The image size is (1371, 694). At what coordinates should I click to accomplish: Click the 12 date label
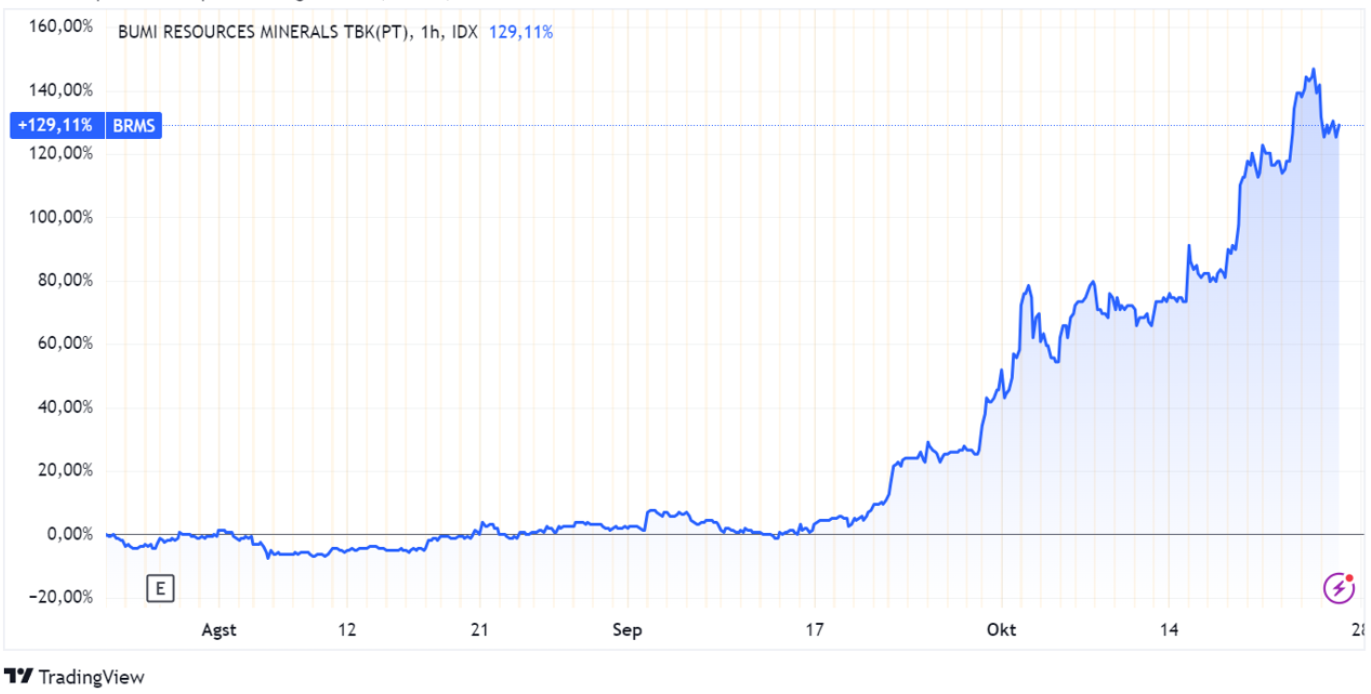(x=347, y=630)
